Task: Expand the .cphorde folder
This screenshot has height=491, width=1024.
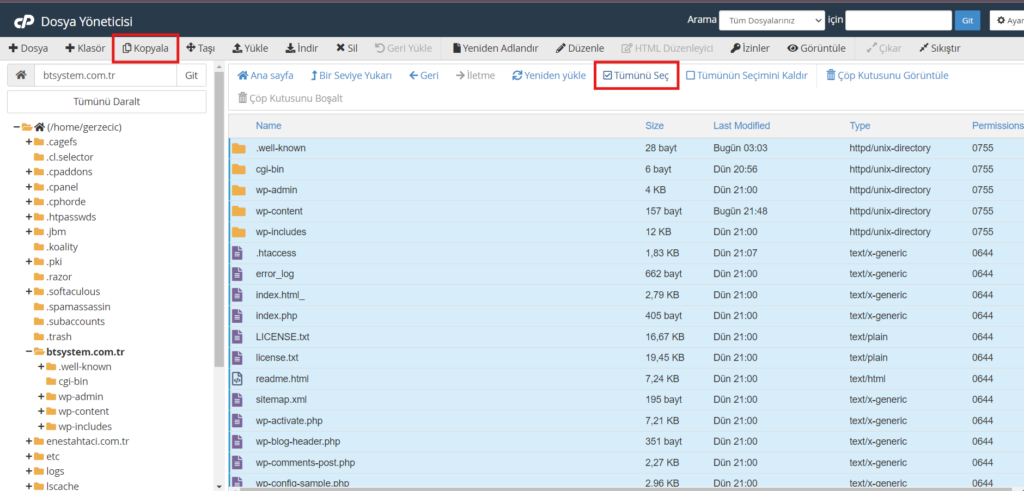Action: click(x=29, y=202)
